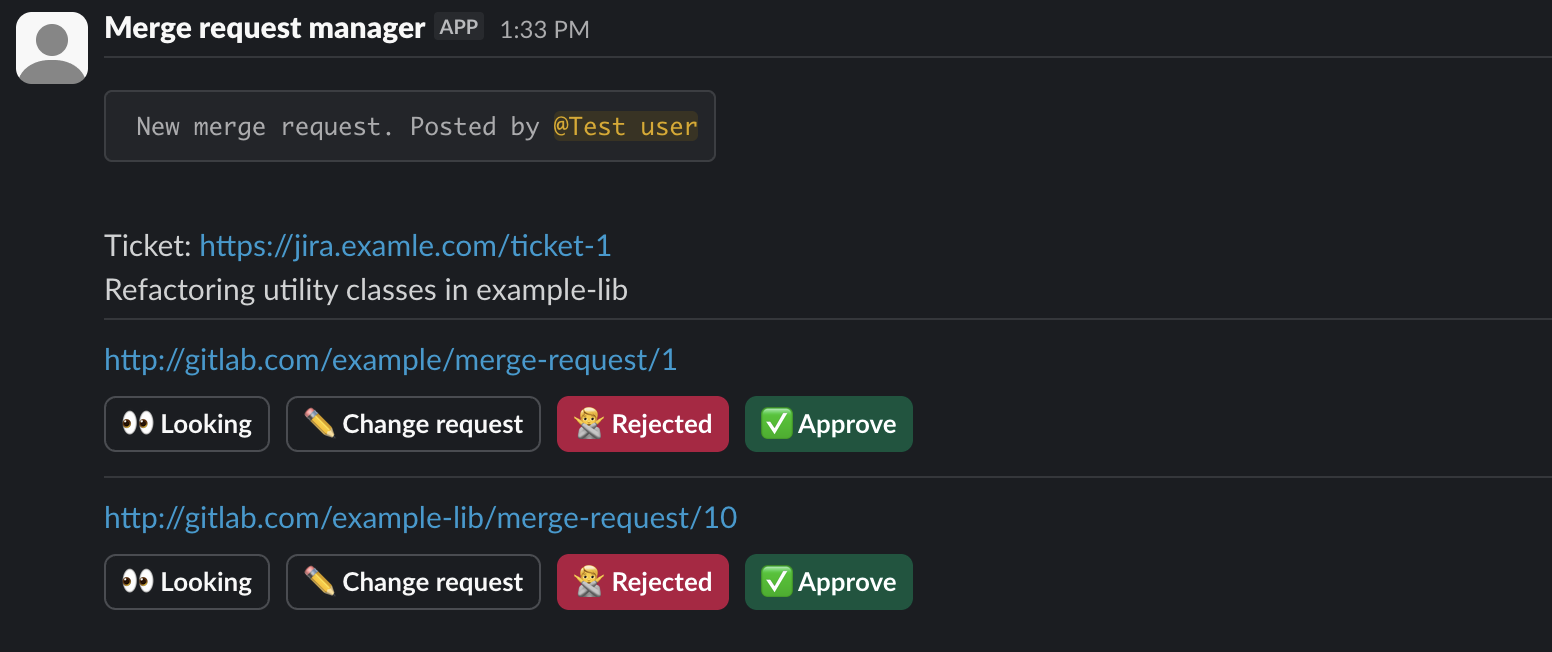Viewport: 1552px width, 652px height.
Task: Click the @Test user mention
Action: 626,126
